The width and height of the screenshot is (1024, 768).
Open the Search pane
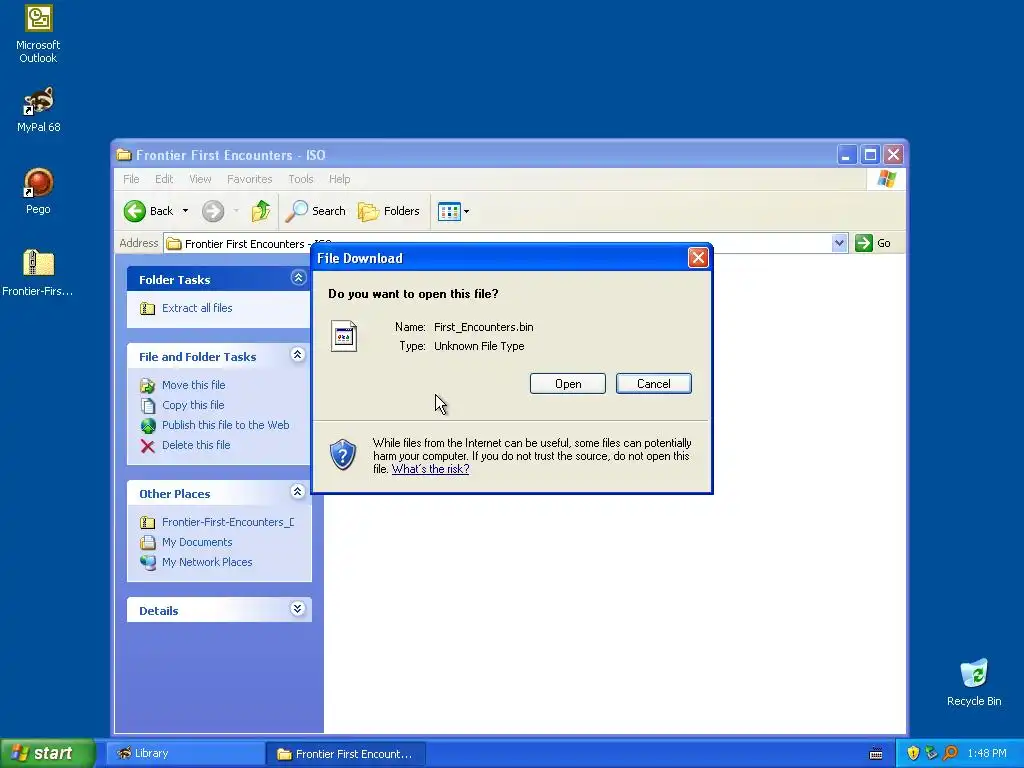[316, 211]
